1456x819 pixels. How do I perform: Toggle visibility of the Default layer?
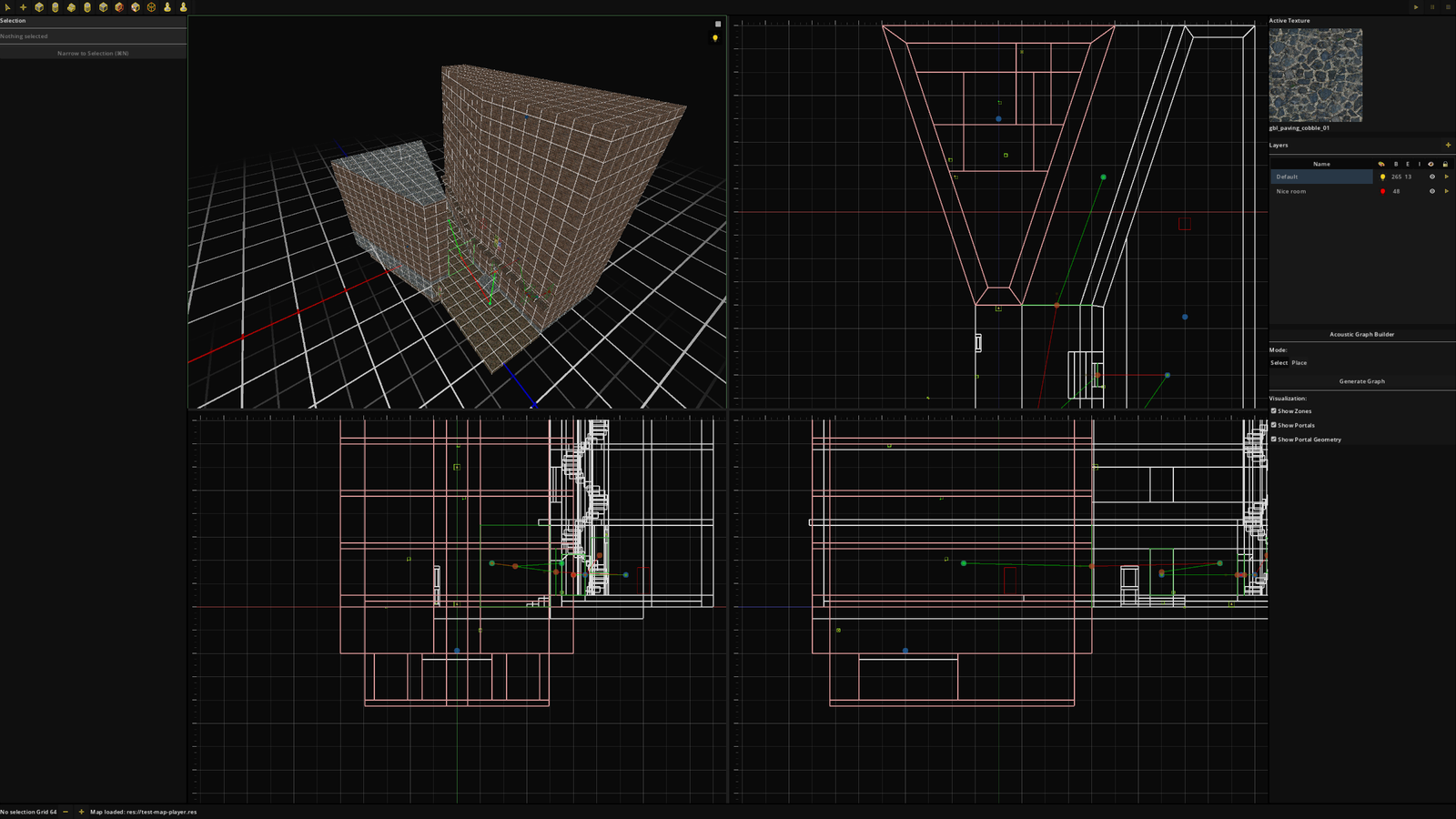[x=1432, y=177]
